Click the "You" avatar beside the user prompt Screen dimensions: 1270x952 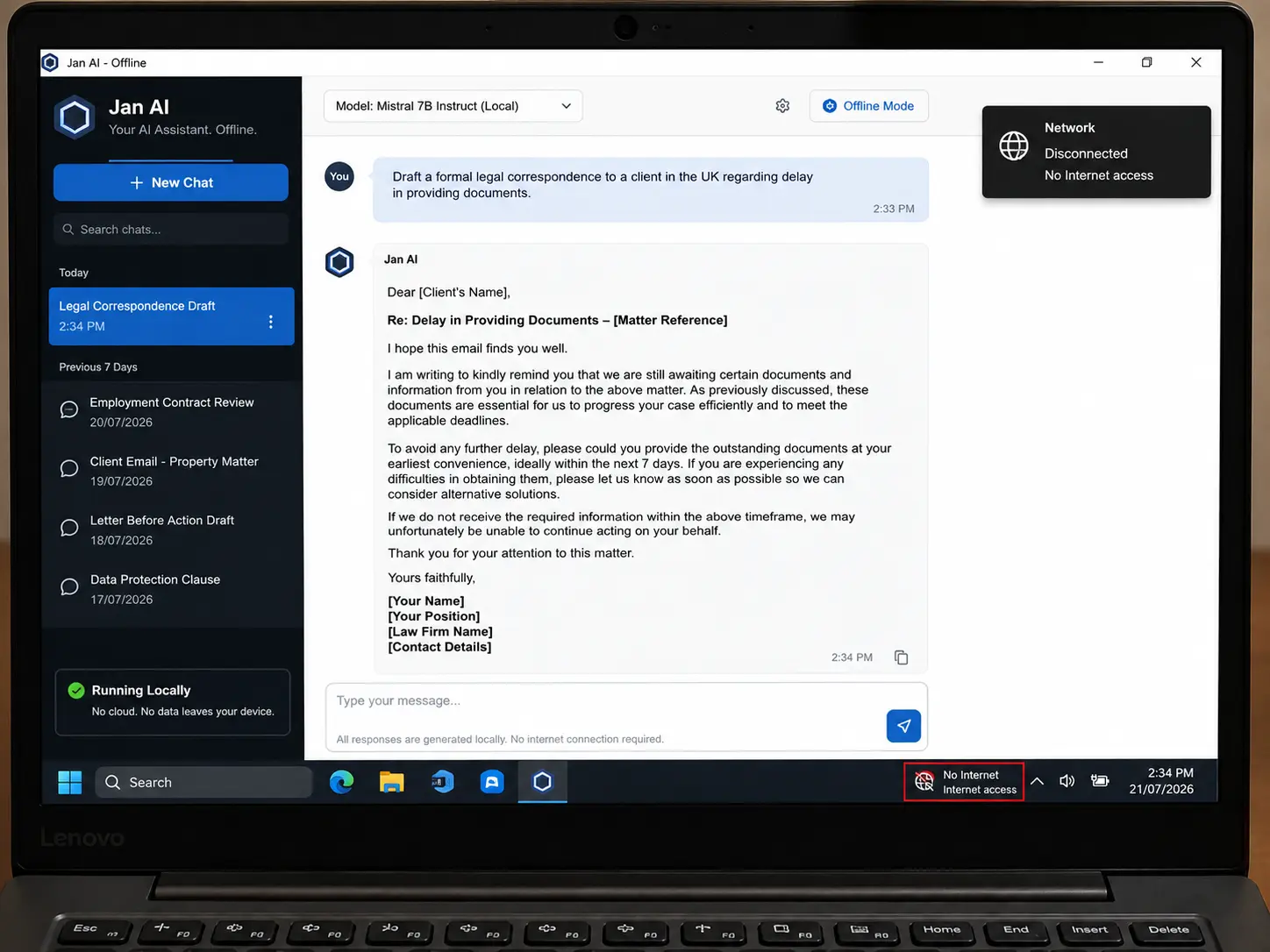tap(339, 176)
